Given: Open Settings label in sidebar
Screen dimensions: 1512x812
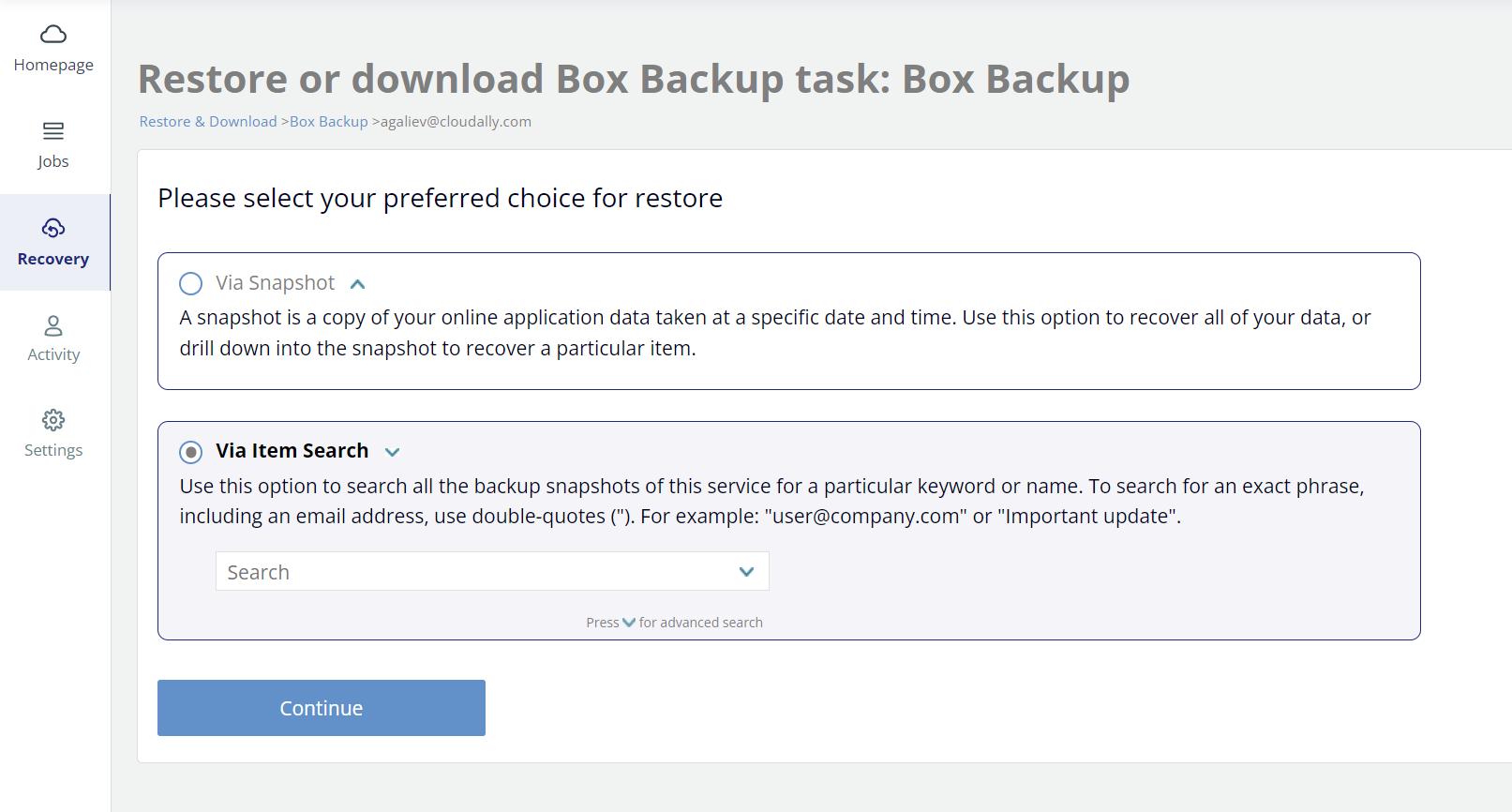Looking at the screenshot, I should tap(53, 450).
